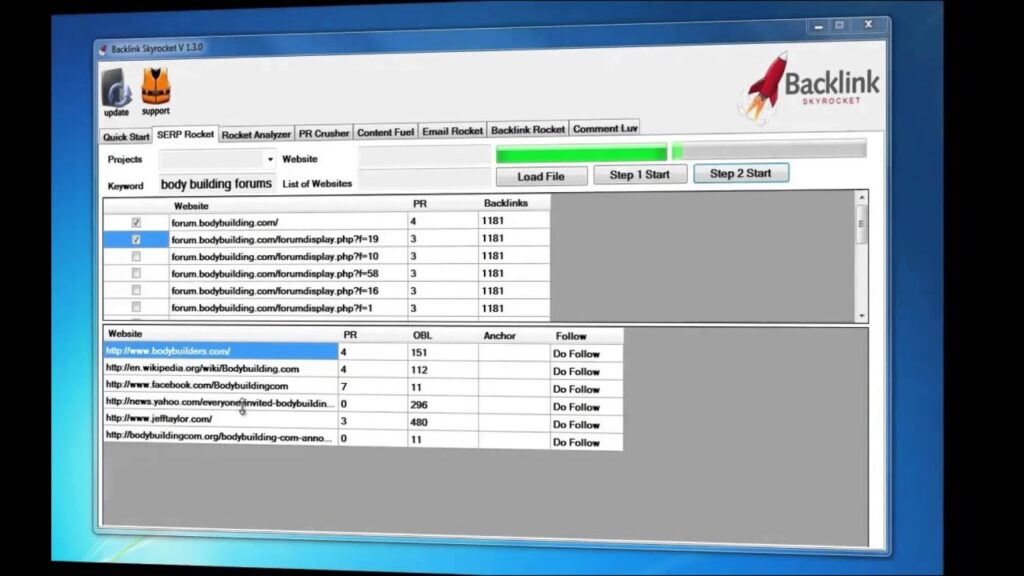Click Do Follow cell in Wikipedia row
Screen dimensions: 1024x576
coord(586,371)
